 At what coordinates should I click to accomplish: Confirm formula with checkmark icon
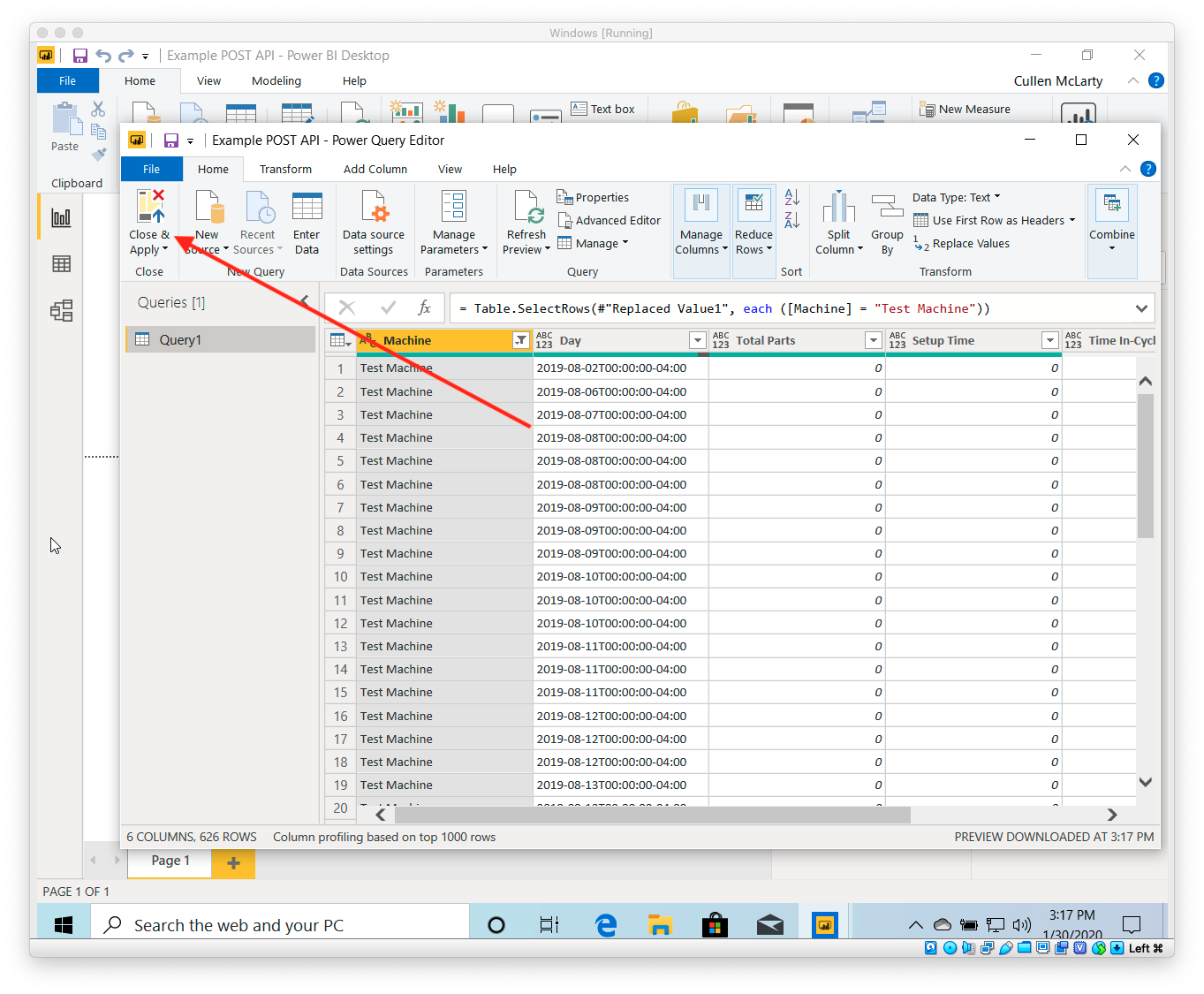click(x=388, y=307)
